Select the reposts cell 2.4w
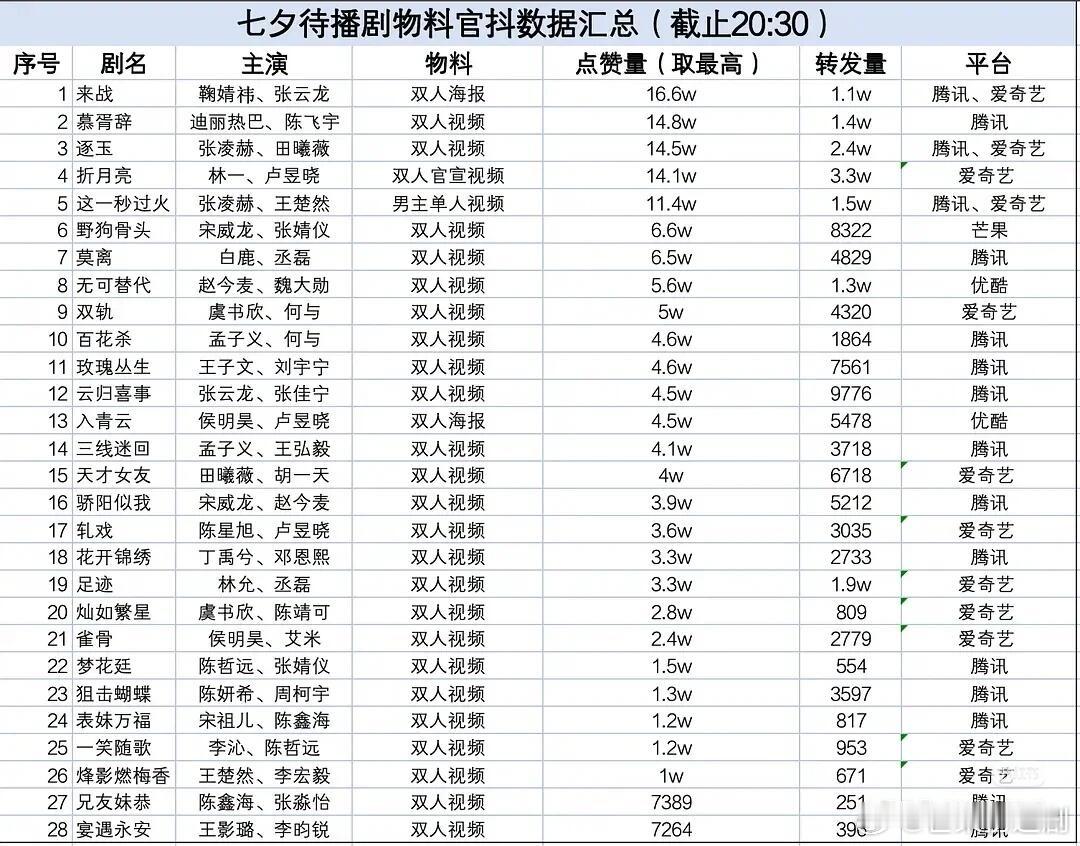 coord(851,148)
